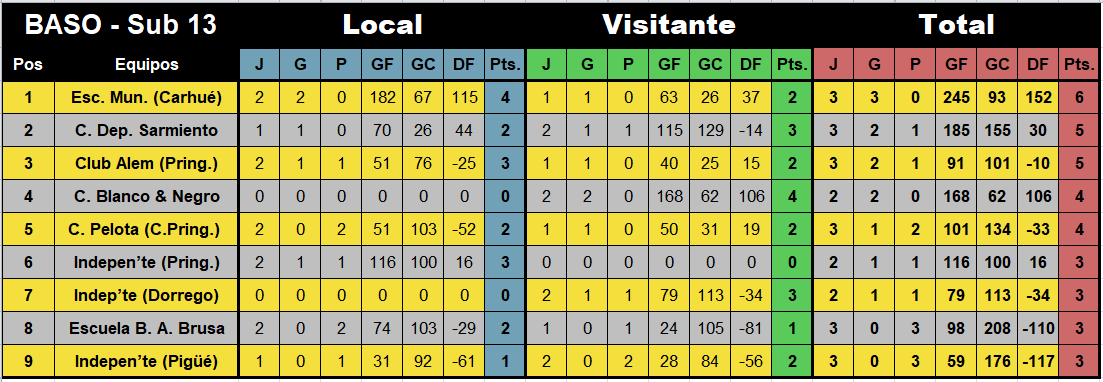1103x382 pixels.
Task: Click the Total section header
Action: coord(957,25)
